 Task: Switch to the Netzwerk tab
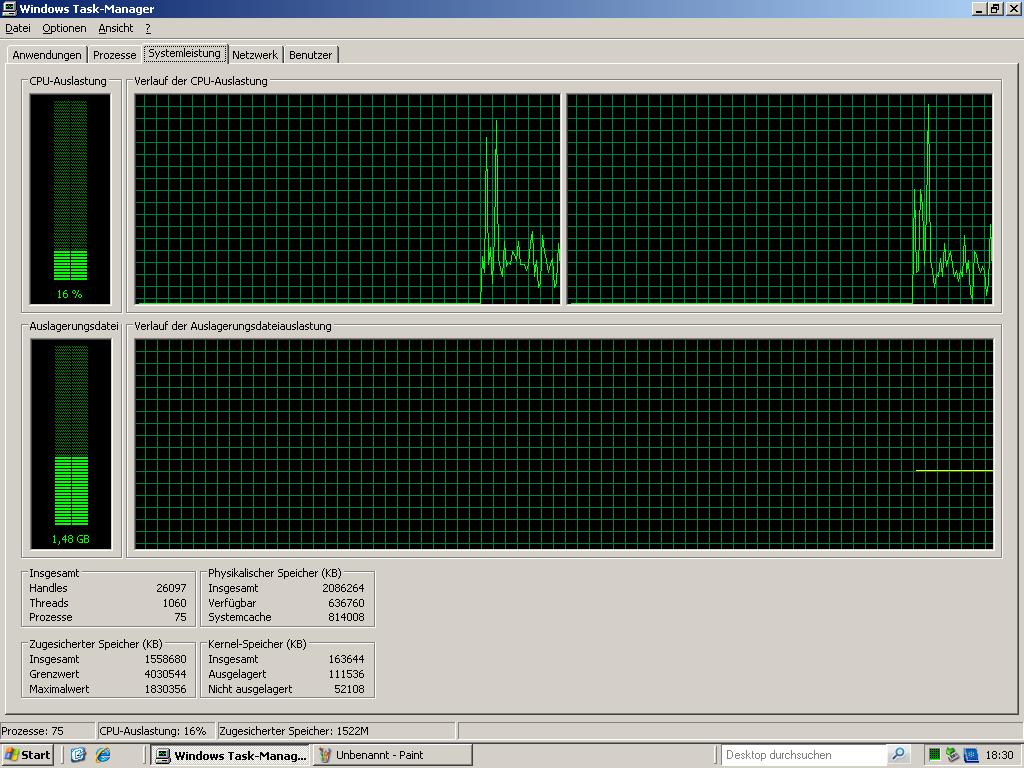coord(255,55)
